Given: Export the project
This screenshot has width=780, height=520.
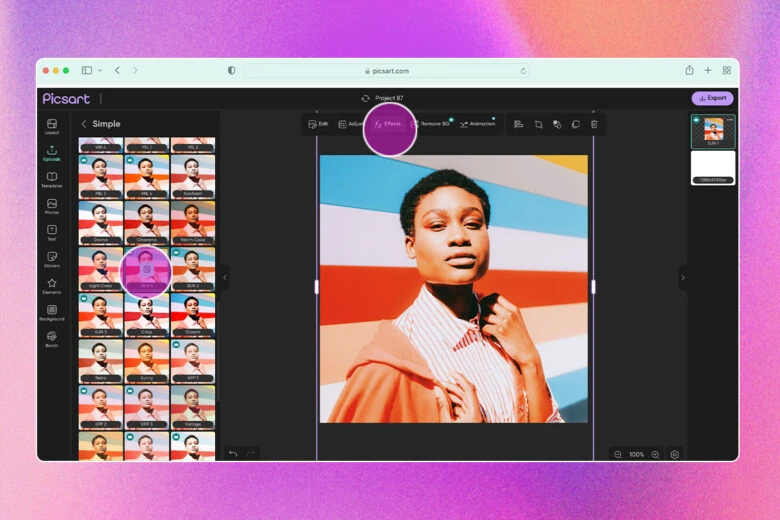Looking at the screenshot, I should tap(712, 98).
